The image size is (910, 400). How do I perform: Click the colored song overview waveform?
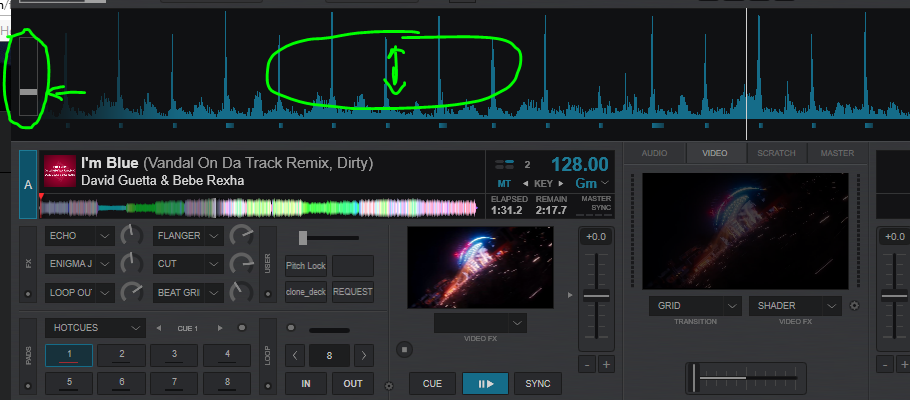pyautogui.click(x=259, y=208)
